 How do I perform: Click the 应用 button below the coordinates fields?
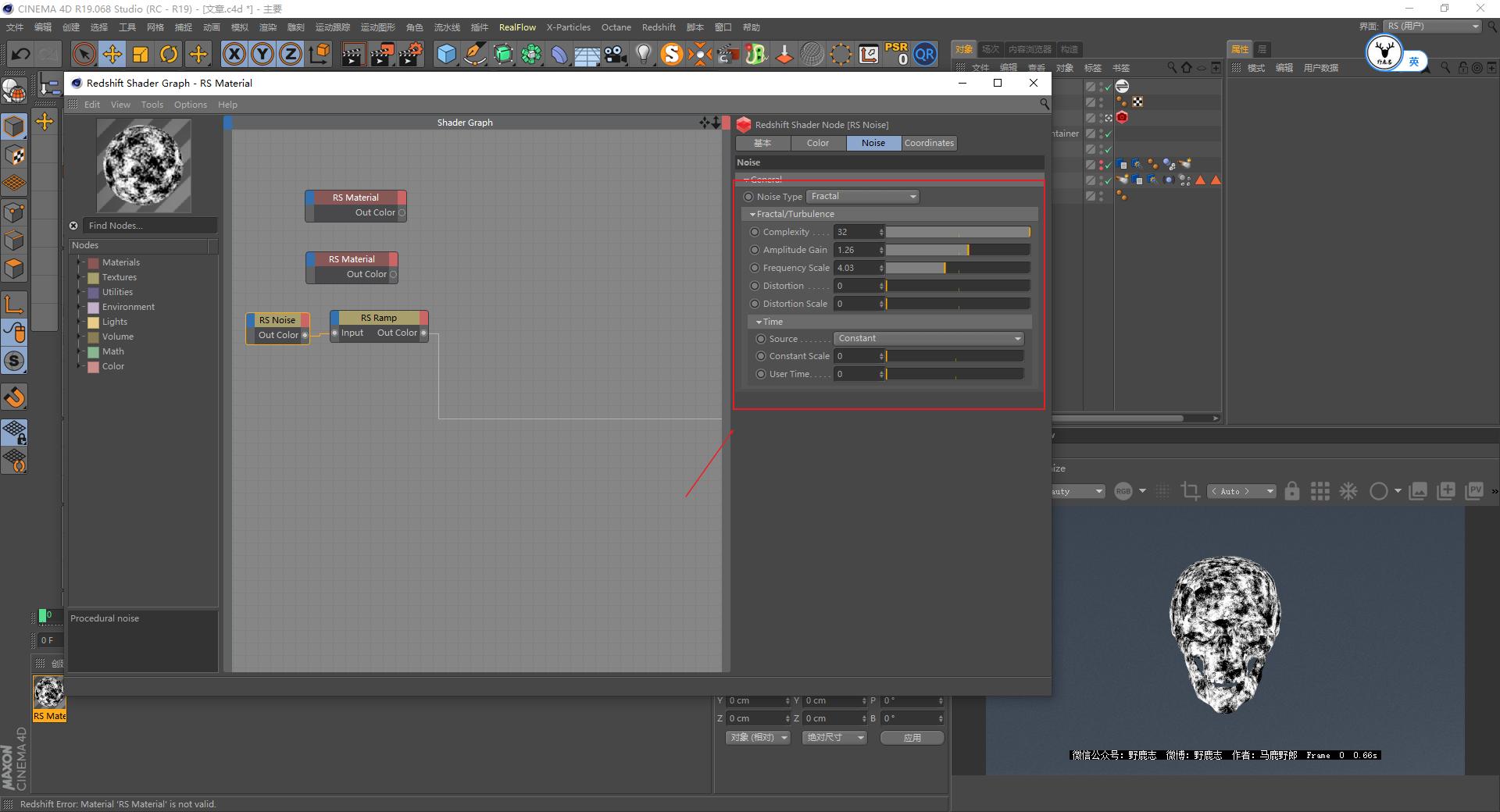click(x=911, y=737)
